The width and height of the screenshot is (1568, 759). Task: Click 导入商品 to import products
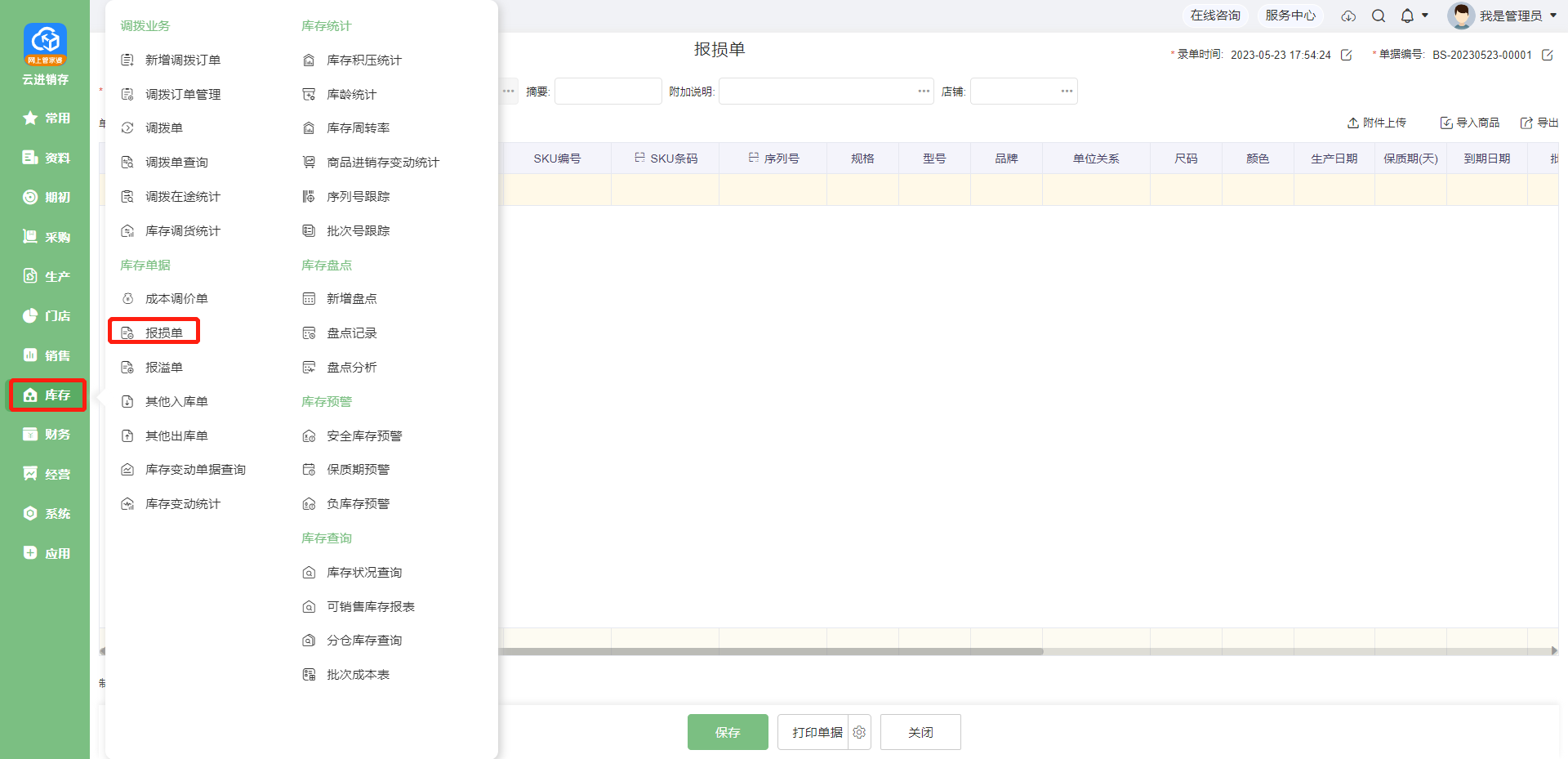point(1470,123)
